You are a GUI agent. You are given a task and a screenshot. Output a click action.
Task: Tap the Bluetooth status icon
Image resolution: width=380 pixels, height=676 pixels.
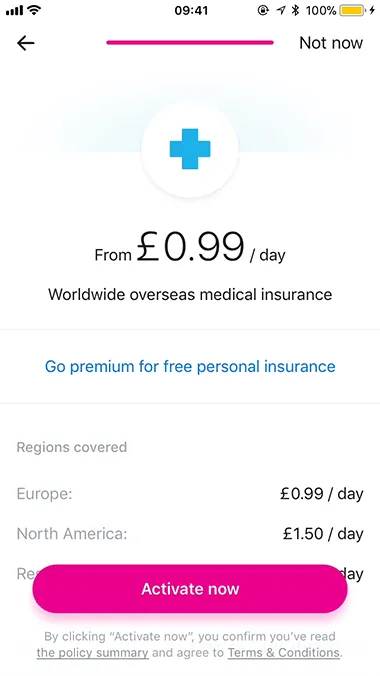point(295,10)
